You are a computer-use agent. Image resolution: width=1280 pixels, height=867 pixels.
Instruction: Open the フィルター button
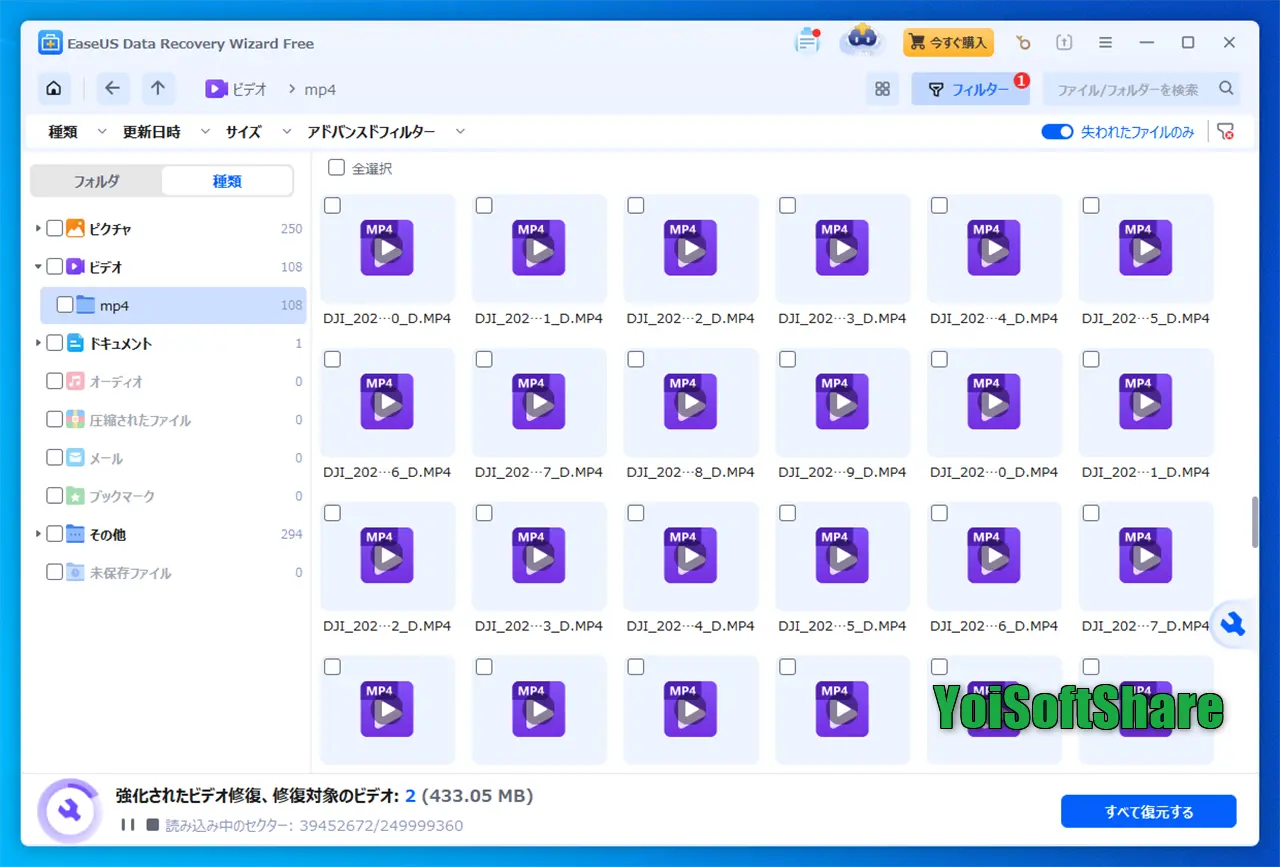tap(970, 89)
